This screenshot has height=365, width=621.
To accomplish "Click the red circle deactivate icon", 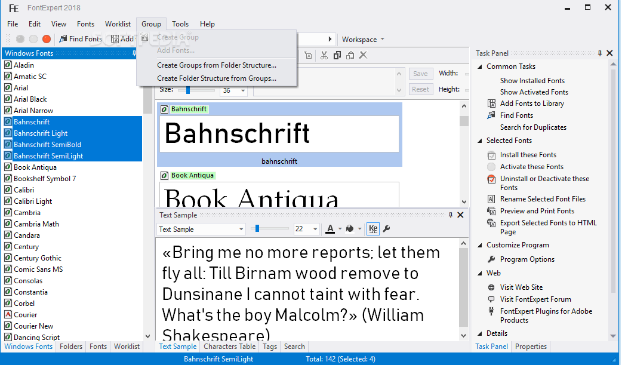I will point(46,39).
